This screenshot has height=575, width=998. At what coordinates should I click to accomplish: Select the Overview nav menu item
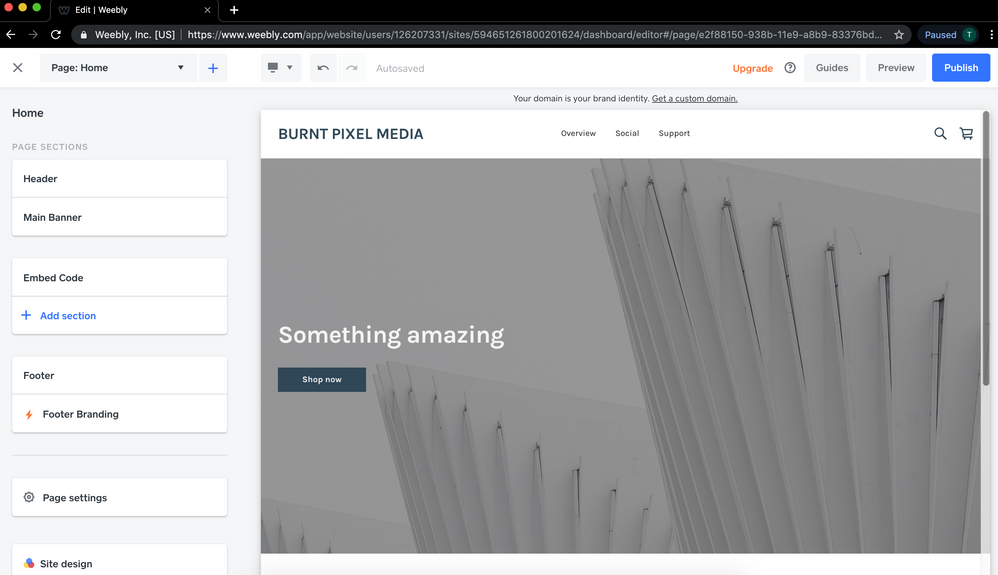click(x=578, y=133)
